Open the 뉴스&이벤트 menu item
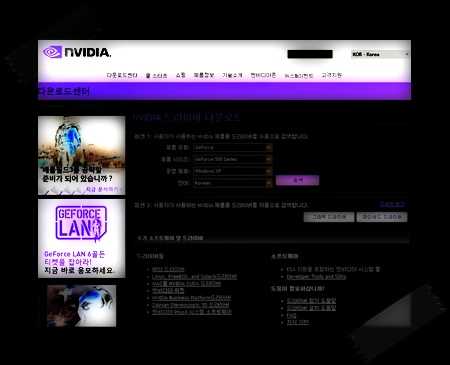The height and width of the screenshot is (365, 450). point(299,76)
